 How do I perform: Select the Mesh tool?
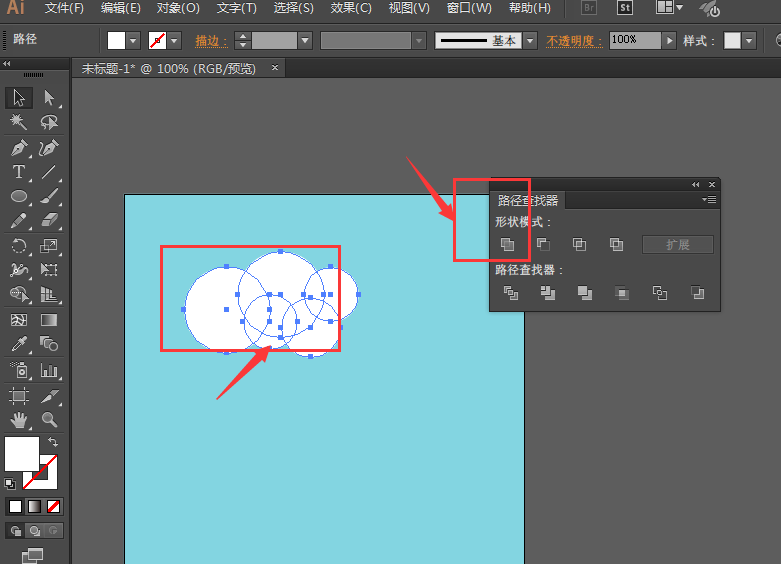19,320
